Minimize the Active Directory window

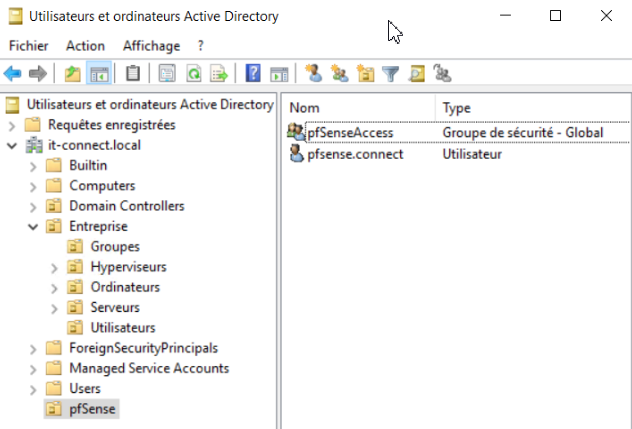(505, 16)
